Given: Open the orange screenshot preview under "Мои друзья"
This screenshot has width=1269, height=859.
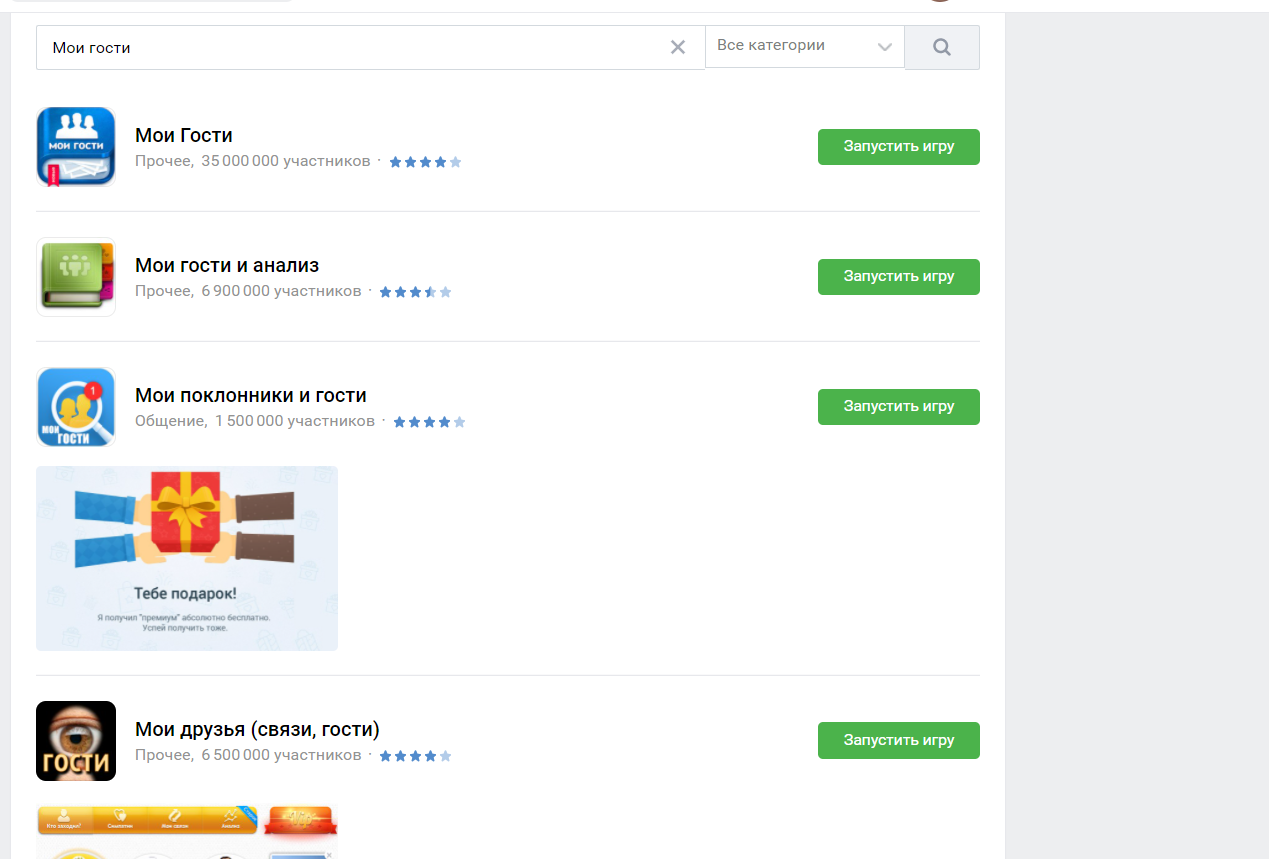Looking at the screenshot, I should point(187,832).
